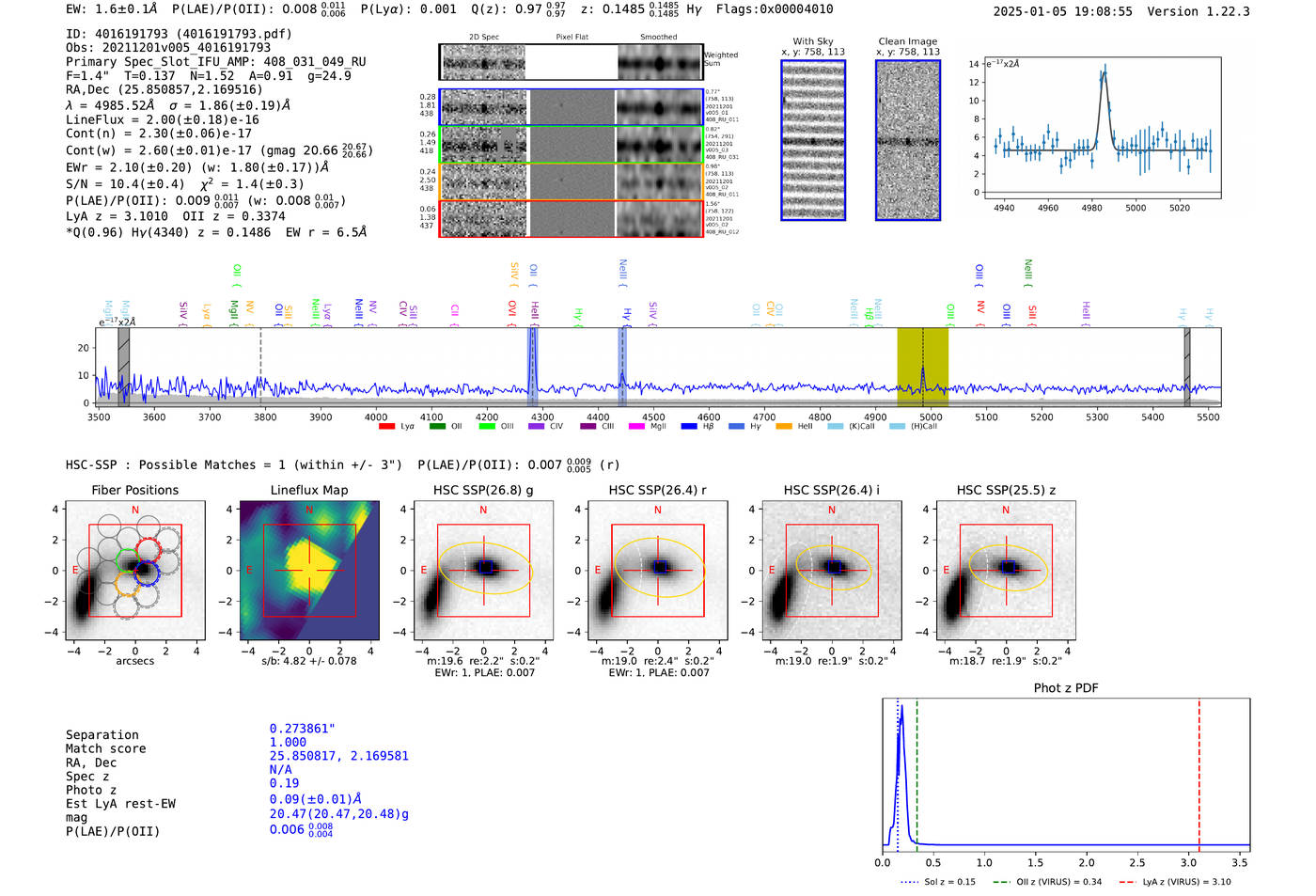Screen dimensions: 1316x896
Task: Open the HSC SSP(26.4) r image
Action: (x=657, y=570)
